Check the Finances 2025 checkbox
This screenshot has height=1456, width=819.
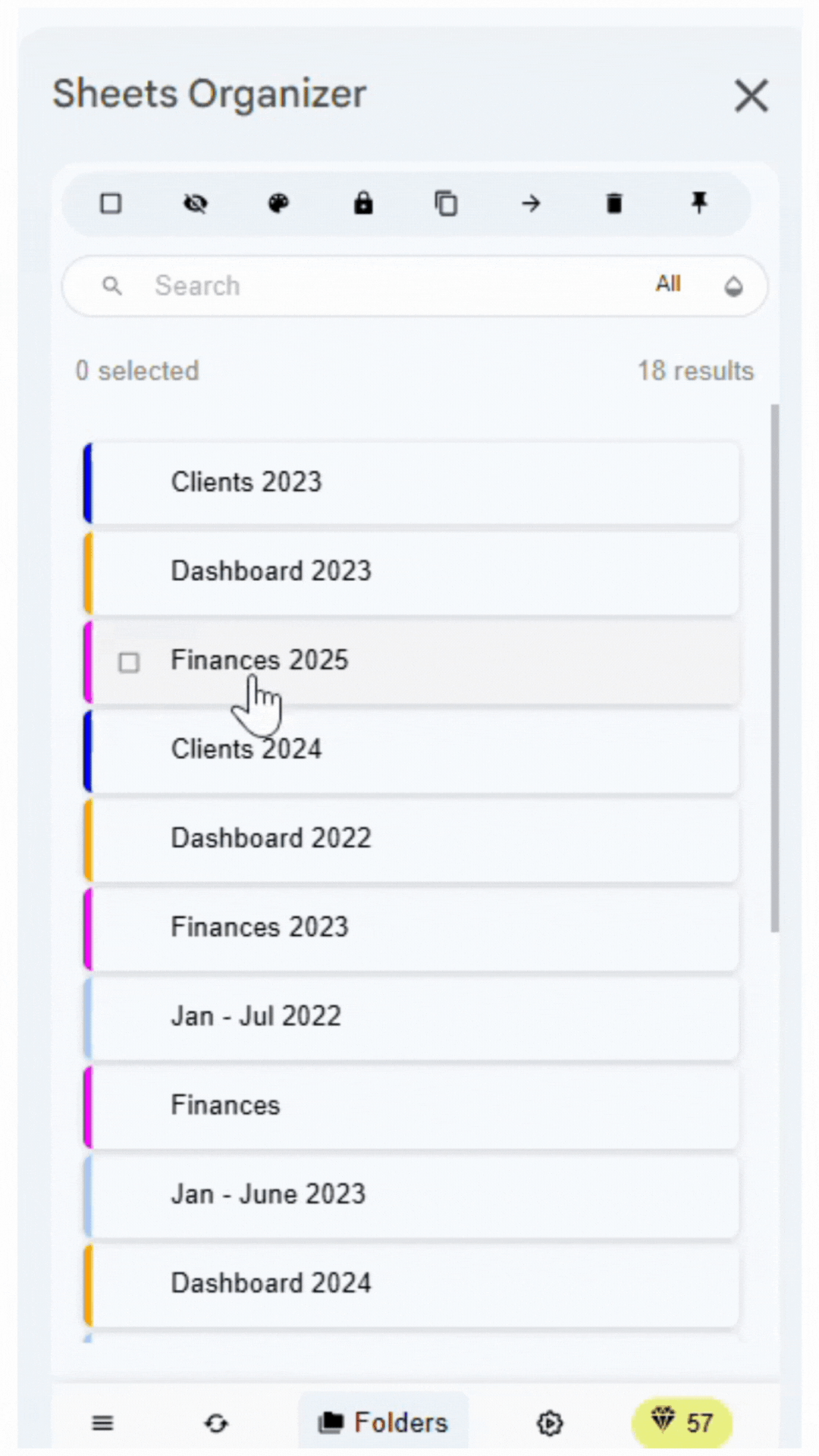point(129,662)
